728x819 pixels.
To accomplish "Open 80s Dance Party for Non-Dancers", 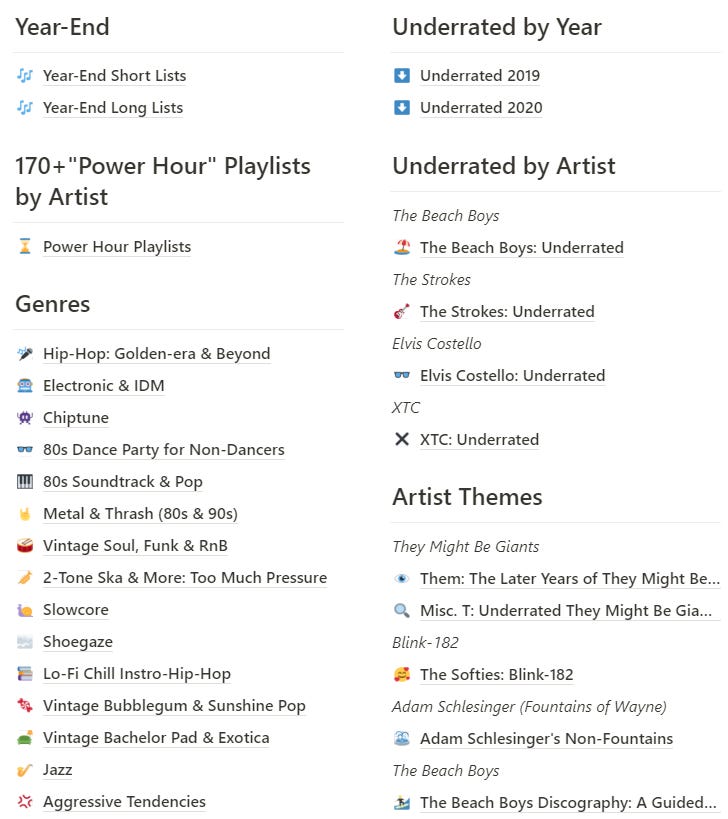I will [x=163, y=450].
